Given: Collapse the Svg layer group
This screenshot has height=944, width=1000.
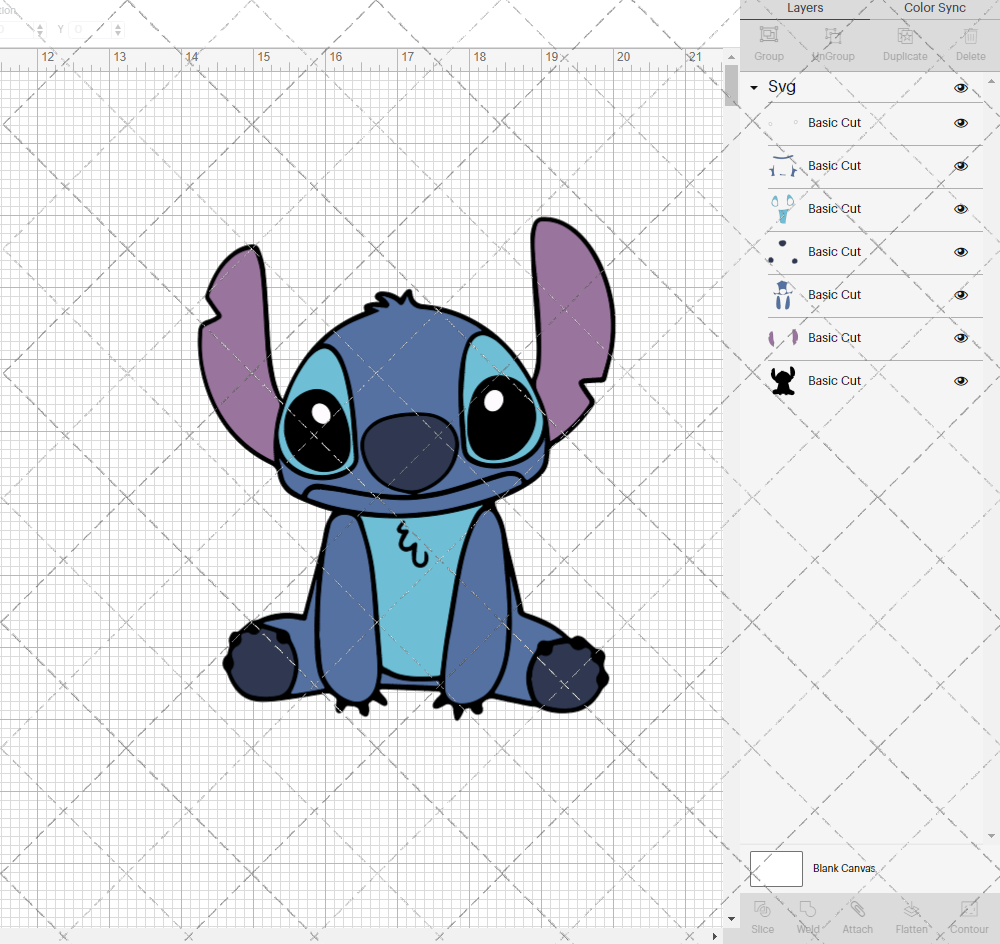Looking at the screenshot, I should pyautogui.click(x=754, y=87).
